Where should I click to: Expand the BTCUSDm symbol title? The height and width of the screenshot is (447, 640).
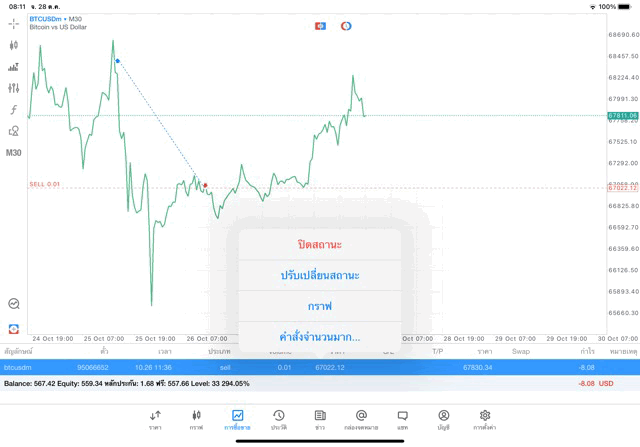(x=57, y=18)
